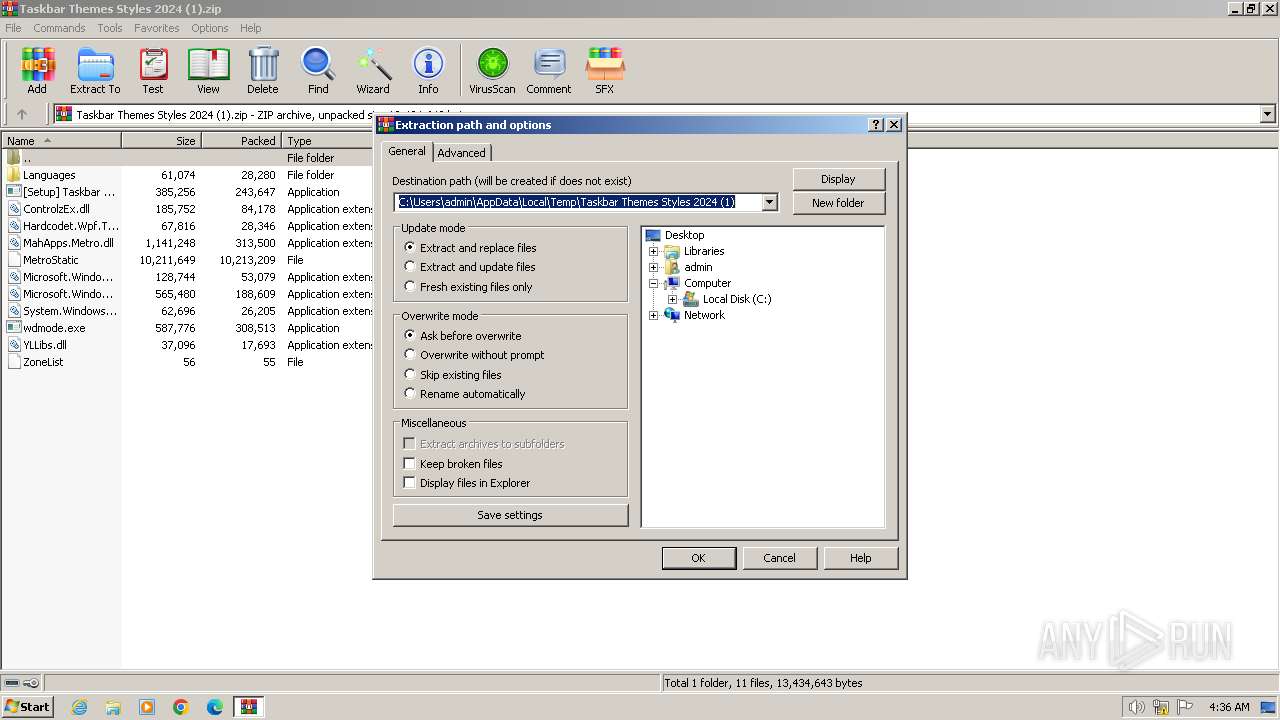The width and height of the screenshot is (1280, 720).
Task: Expand the Local Disk (C:) node
Action: click(x=673, y=299)
